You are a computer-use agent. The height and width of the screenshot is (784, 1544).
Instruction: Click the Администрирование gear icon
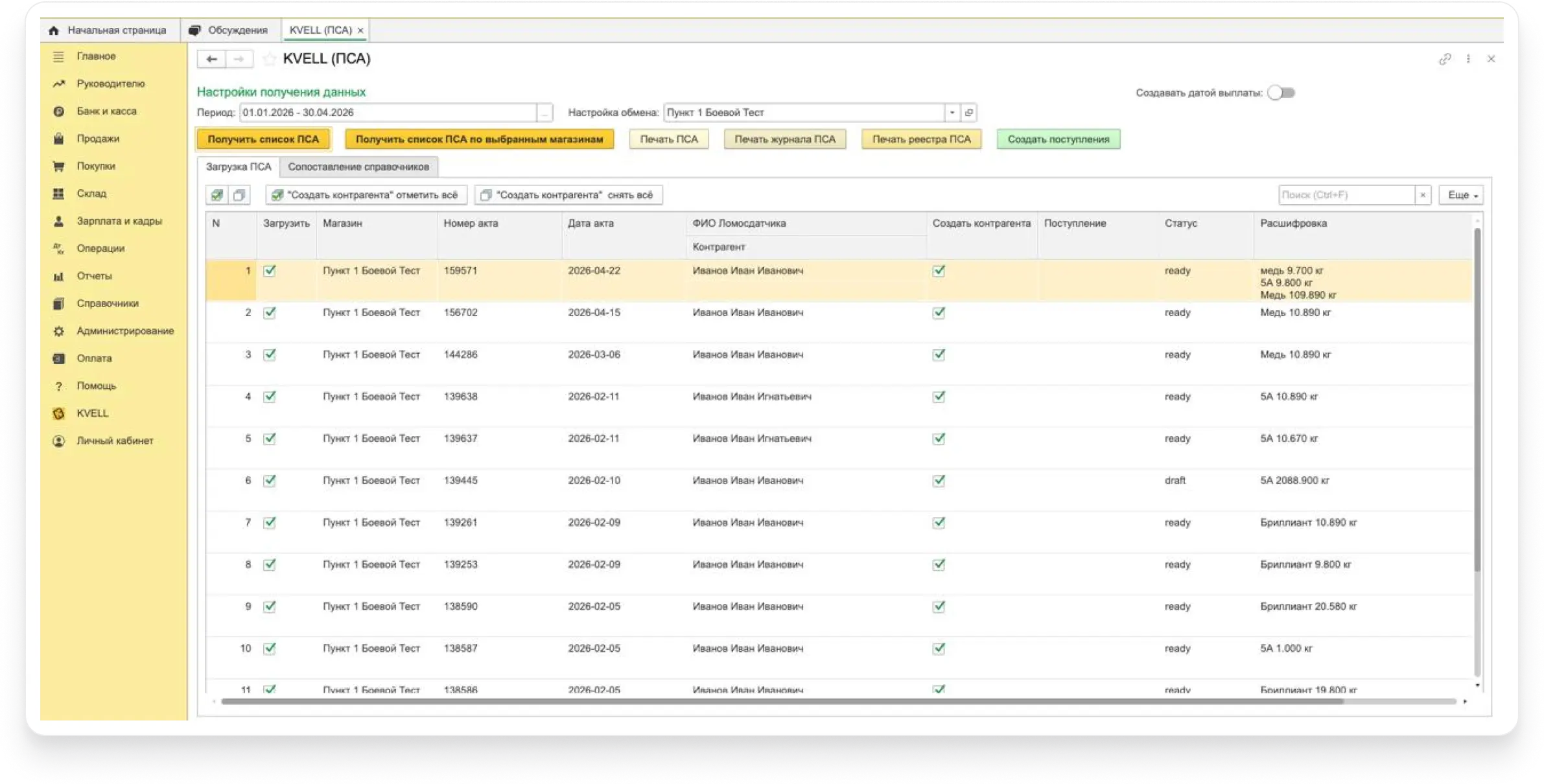[58, 331]
